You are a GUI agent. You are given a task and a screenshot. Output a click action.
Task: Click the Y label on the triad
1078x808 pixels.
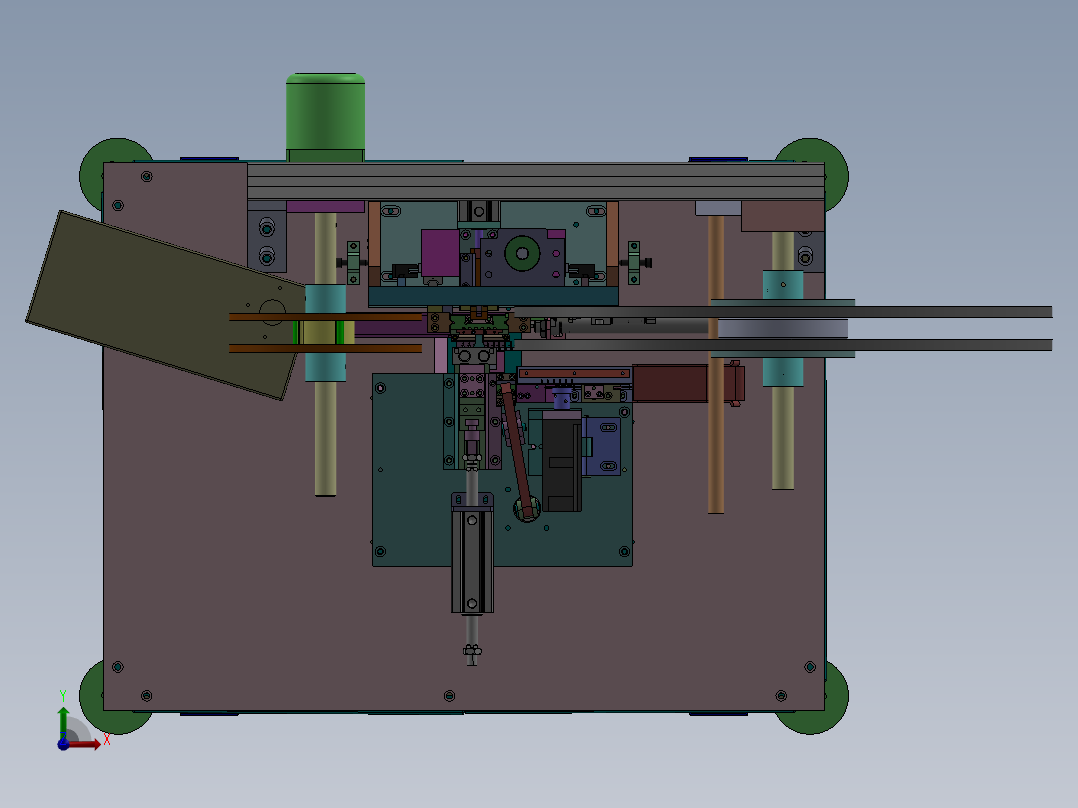click(x=63, y=696)
